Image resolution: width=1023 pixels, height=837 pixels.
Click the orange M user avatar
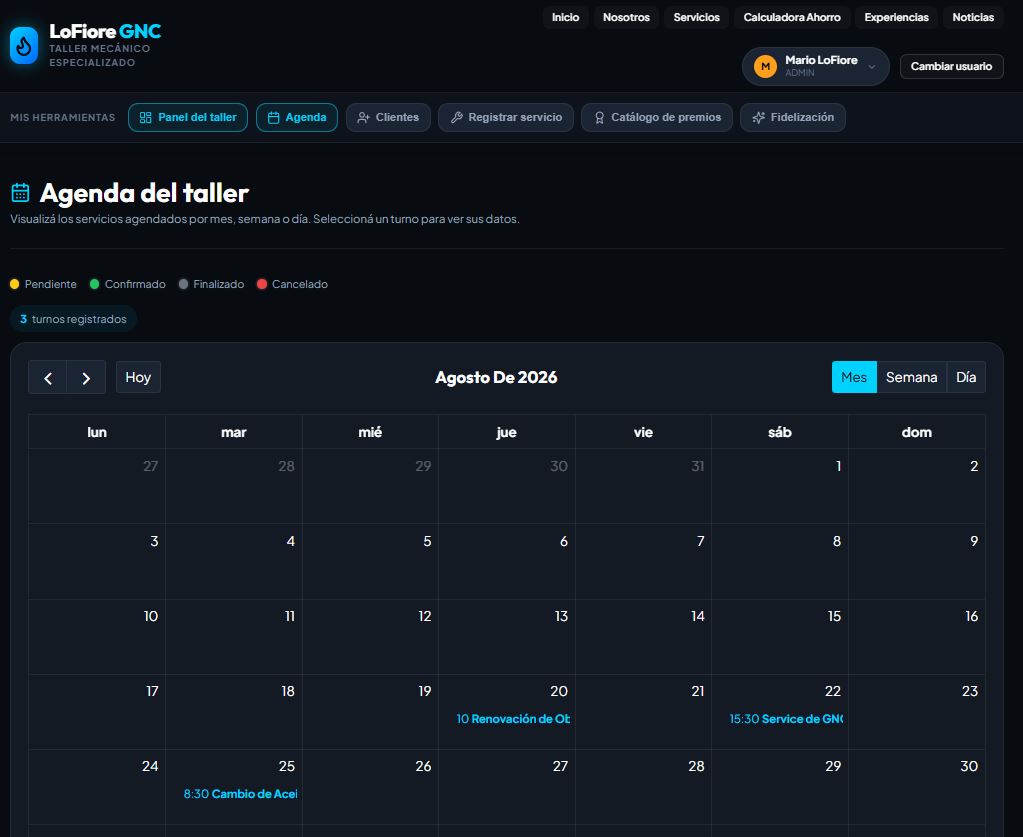[x=765, y=66]
